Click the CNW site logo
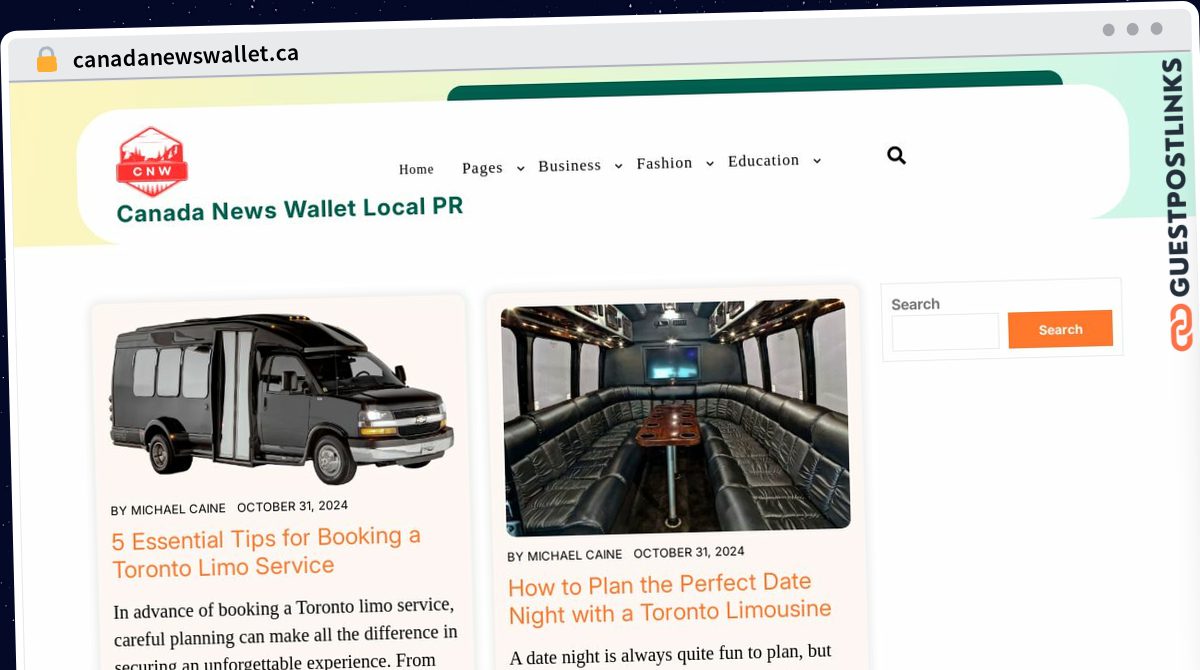1200x670 pixels. tap(152, 162)
